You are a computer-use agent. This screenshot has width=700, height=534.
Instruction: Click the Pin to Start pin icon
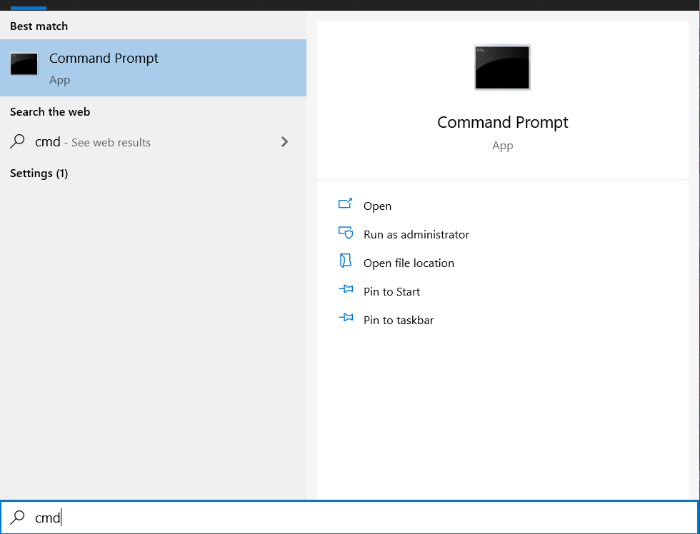[346, 291]
